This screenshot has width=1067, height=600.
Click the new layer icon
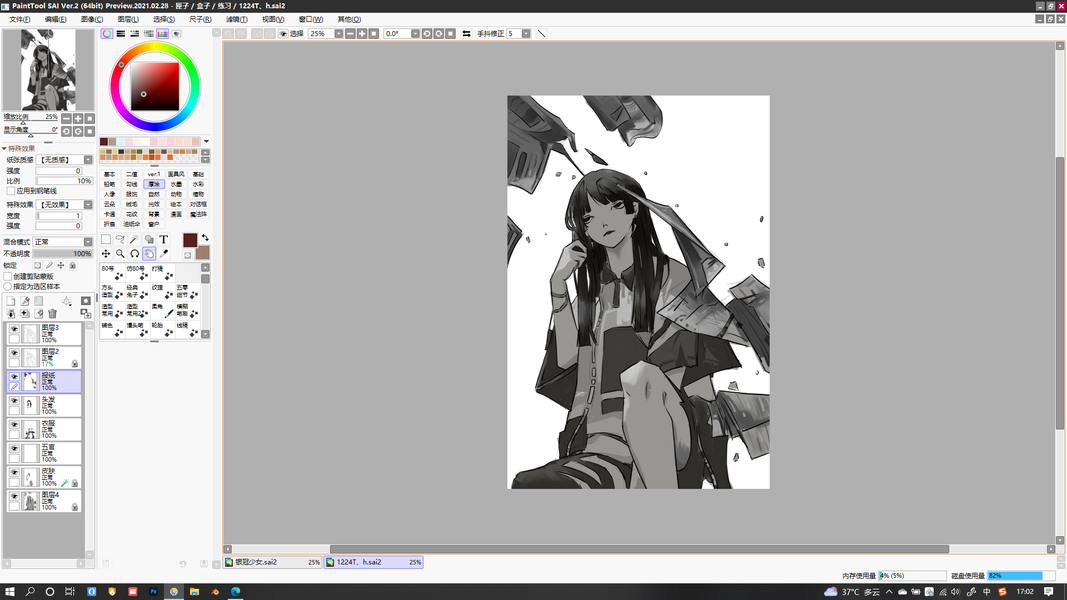point(11,301)
